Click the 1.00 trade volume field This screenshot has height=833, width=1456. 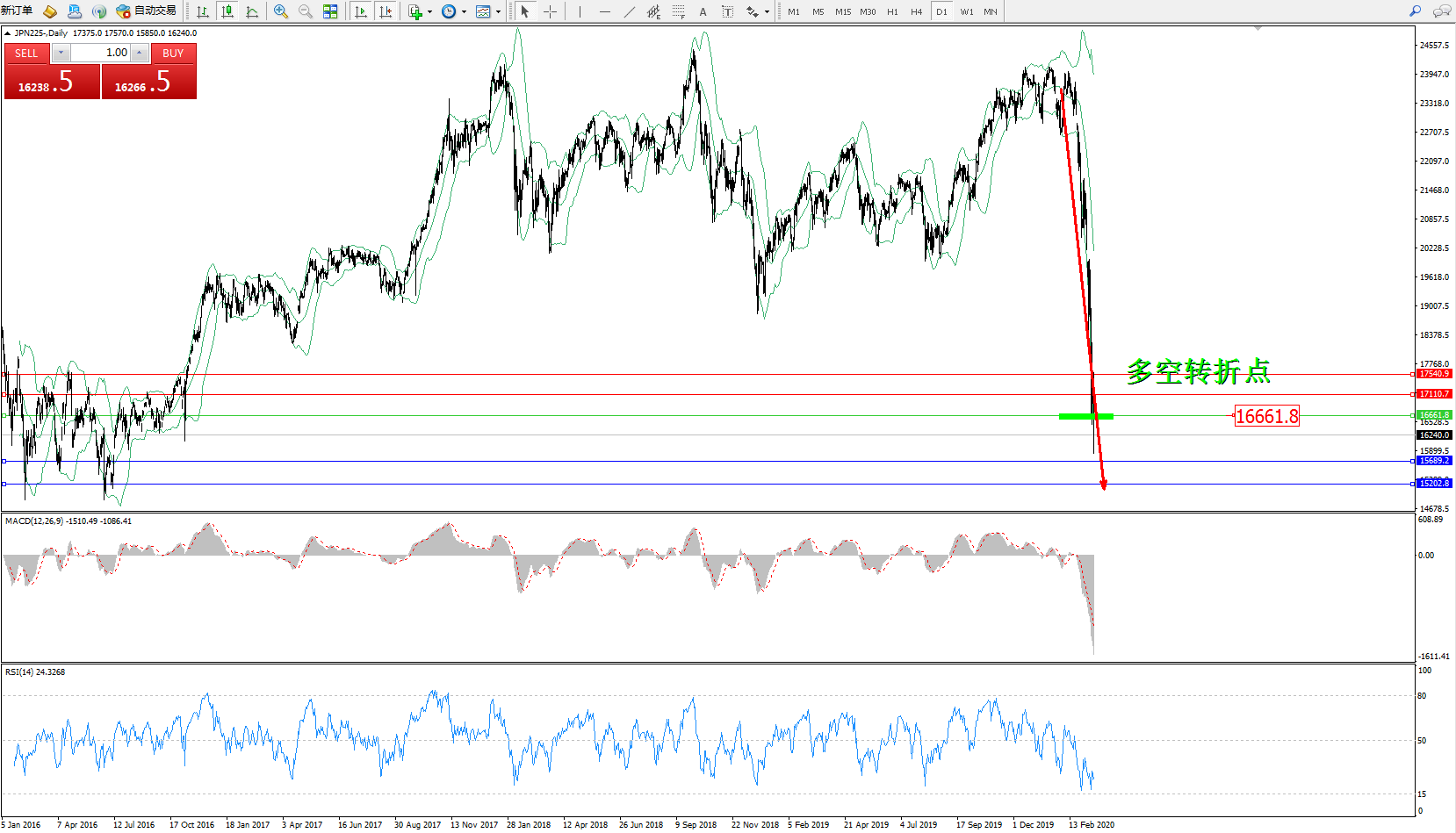(100, 53)
